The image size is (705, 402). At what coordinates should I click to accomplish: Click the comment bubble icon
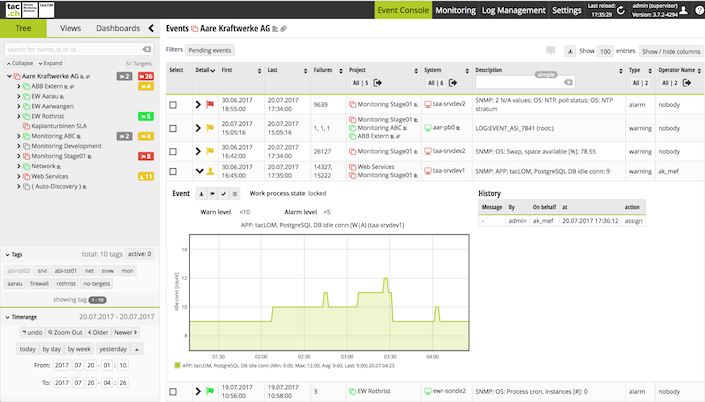551,50
